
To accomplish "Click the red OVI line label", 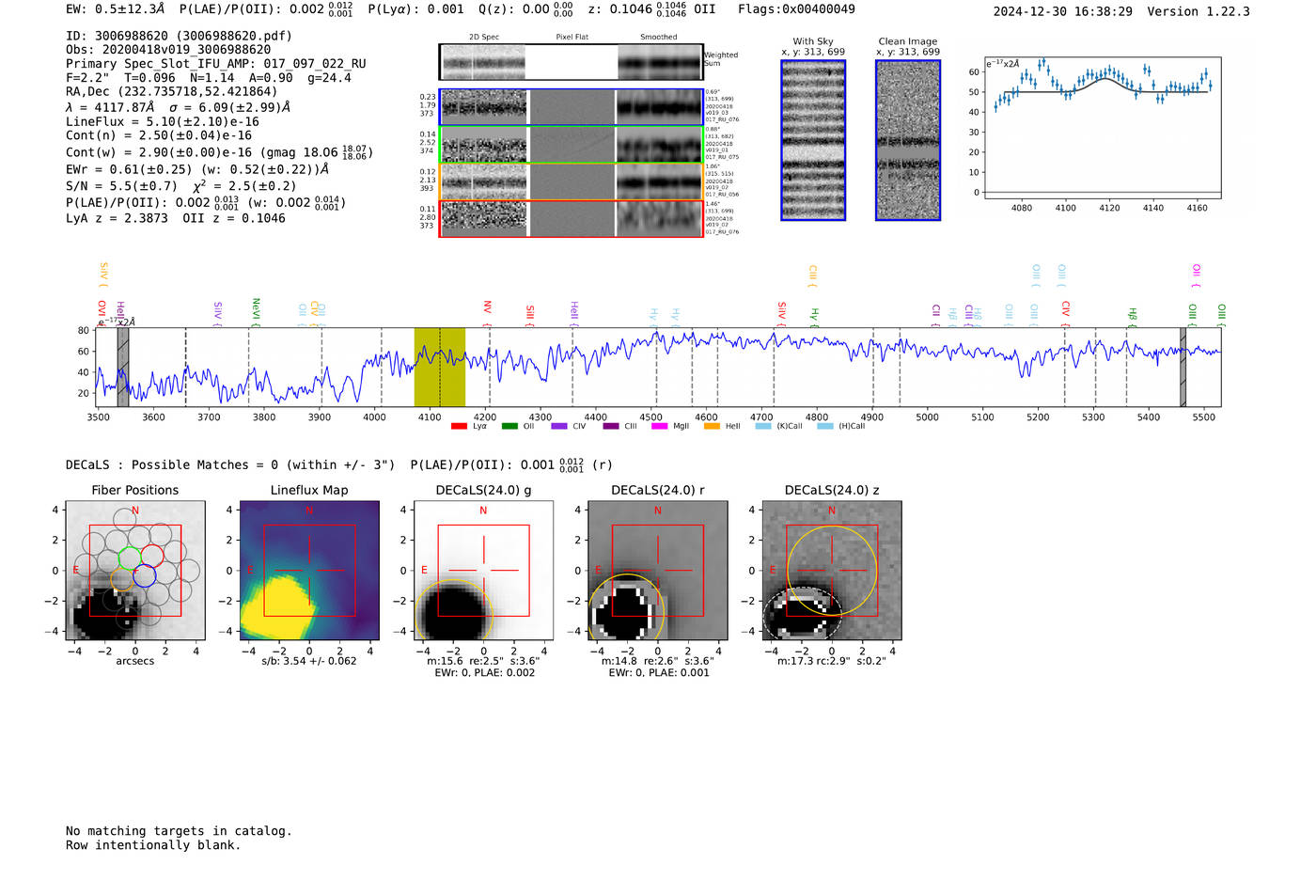I will click(102, 313).
